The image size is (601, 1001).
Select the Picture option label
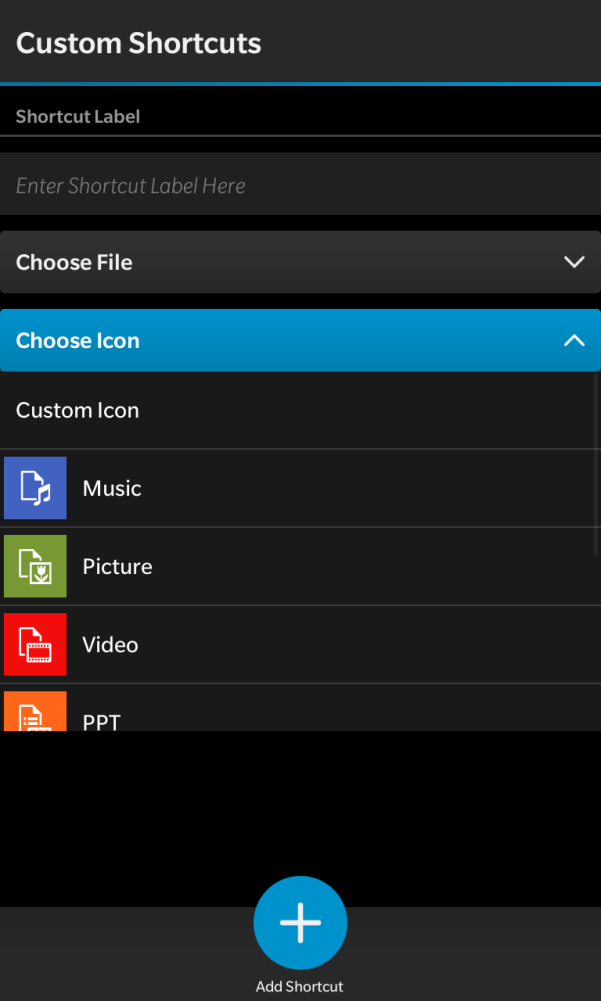coord(117,566)
